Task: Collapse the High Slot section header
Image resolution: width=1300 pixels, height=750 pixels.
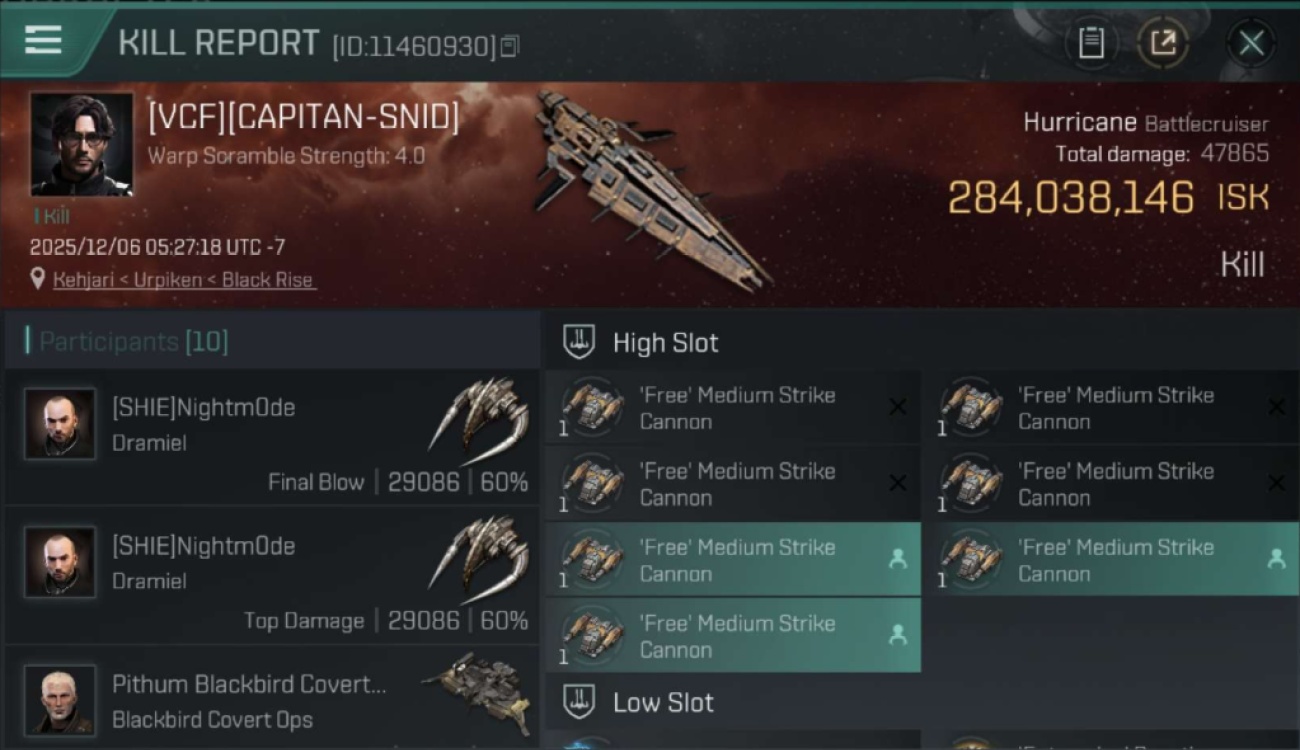Action: pyautogui.click(x=665, y=343)
